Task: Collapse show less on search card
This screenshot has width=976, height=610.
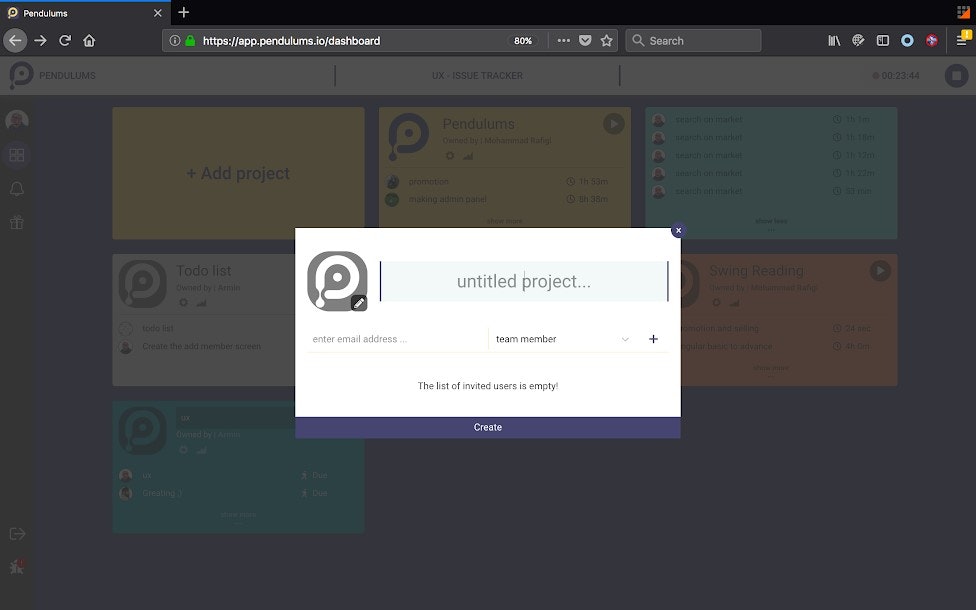Action: (x=771, y=221)
